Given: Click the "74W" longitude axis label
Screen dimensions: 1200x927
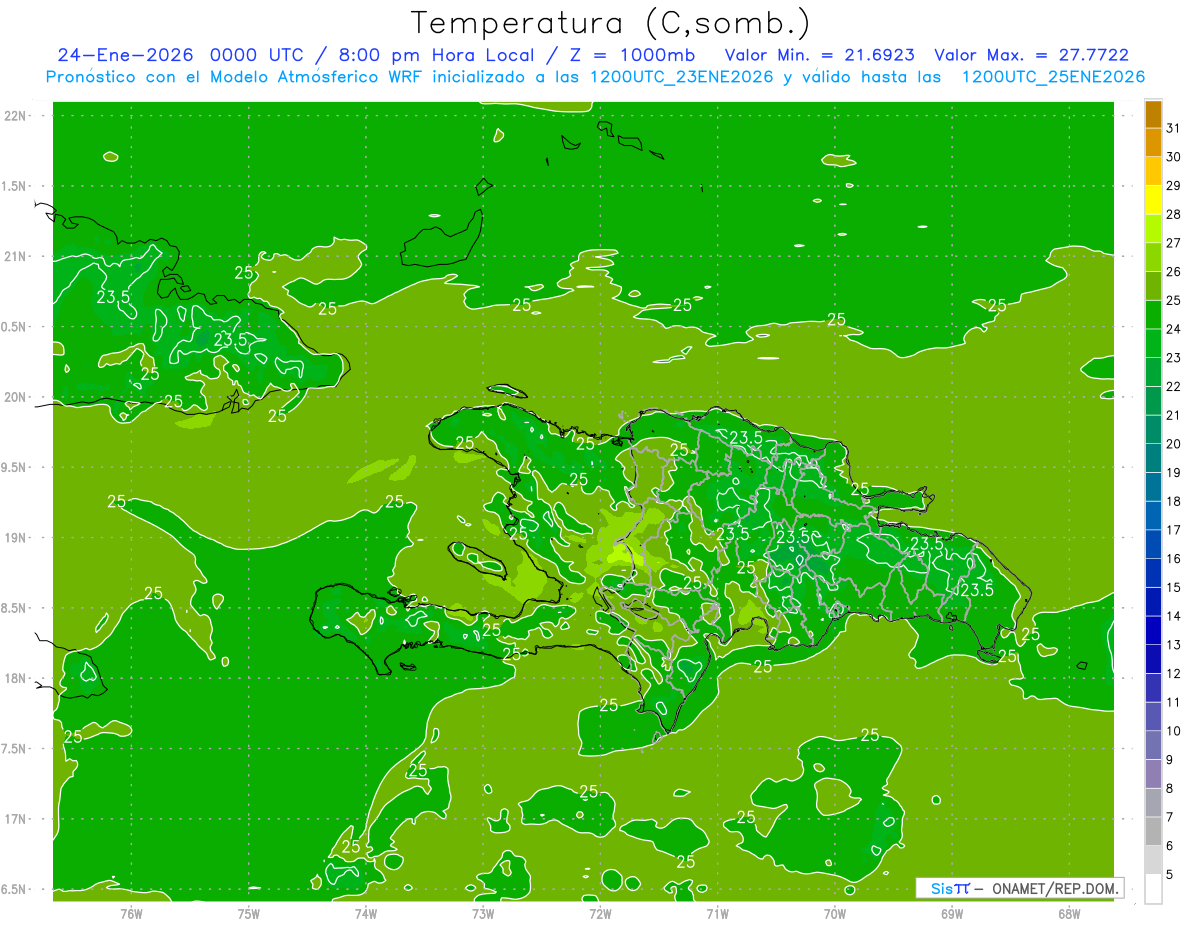Looking at the screenshot, I should 366,913.
